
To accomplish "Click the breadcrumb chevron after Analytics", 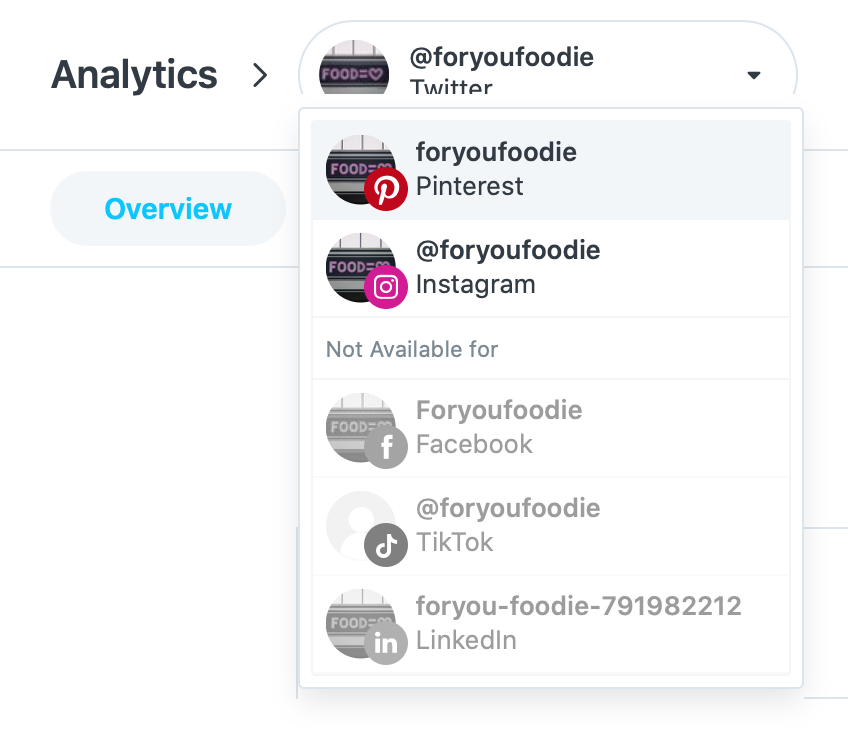I will click(x=260, y=75).
